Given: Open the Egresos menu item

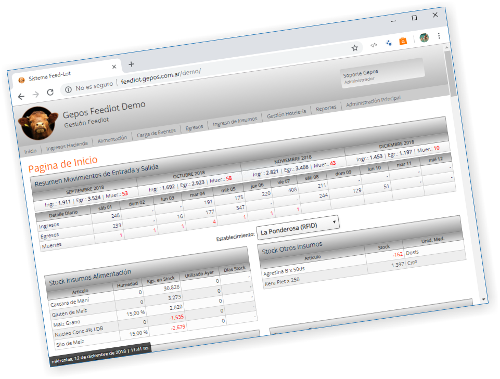Looking at the screenshot, I should coord(194,127).
